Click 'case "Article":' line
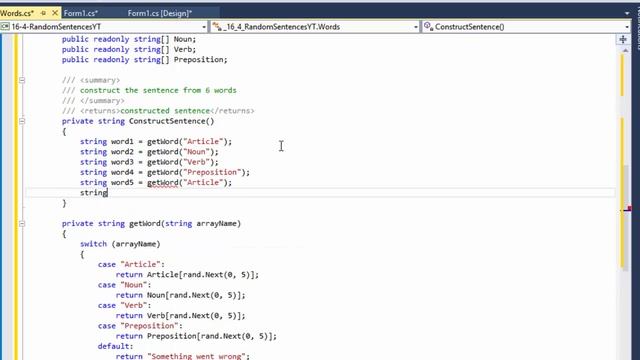 tap(131, 264)
